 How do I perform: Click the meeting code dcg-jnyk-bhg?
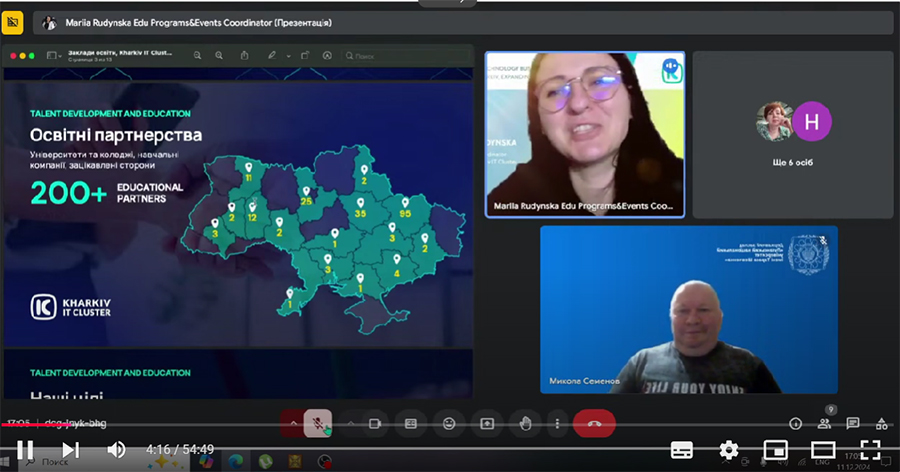(75, 423)
